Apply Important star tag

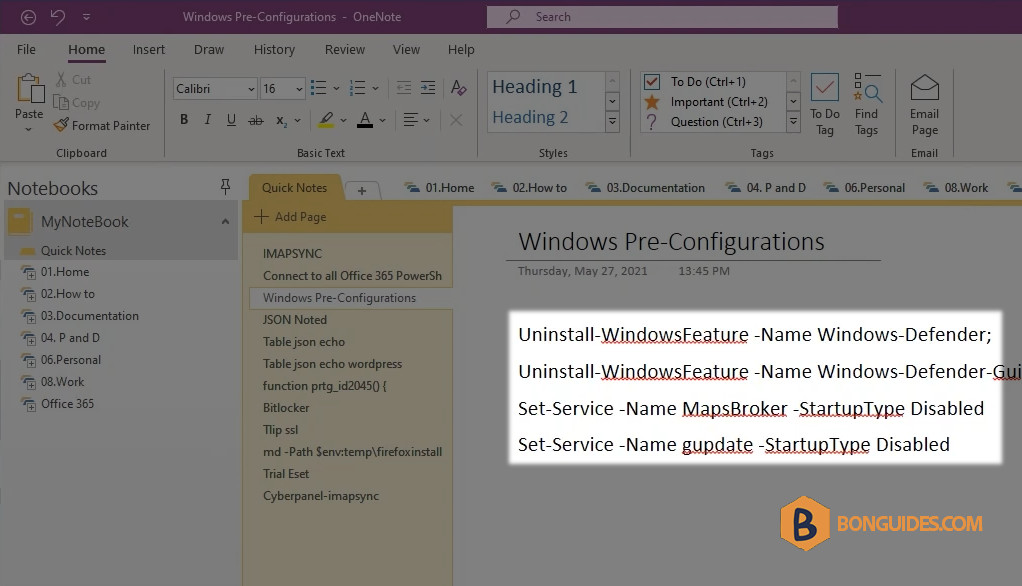(x=652, y=102)
